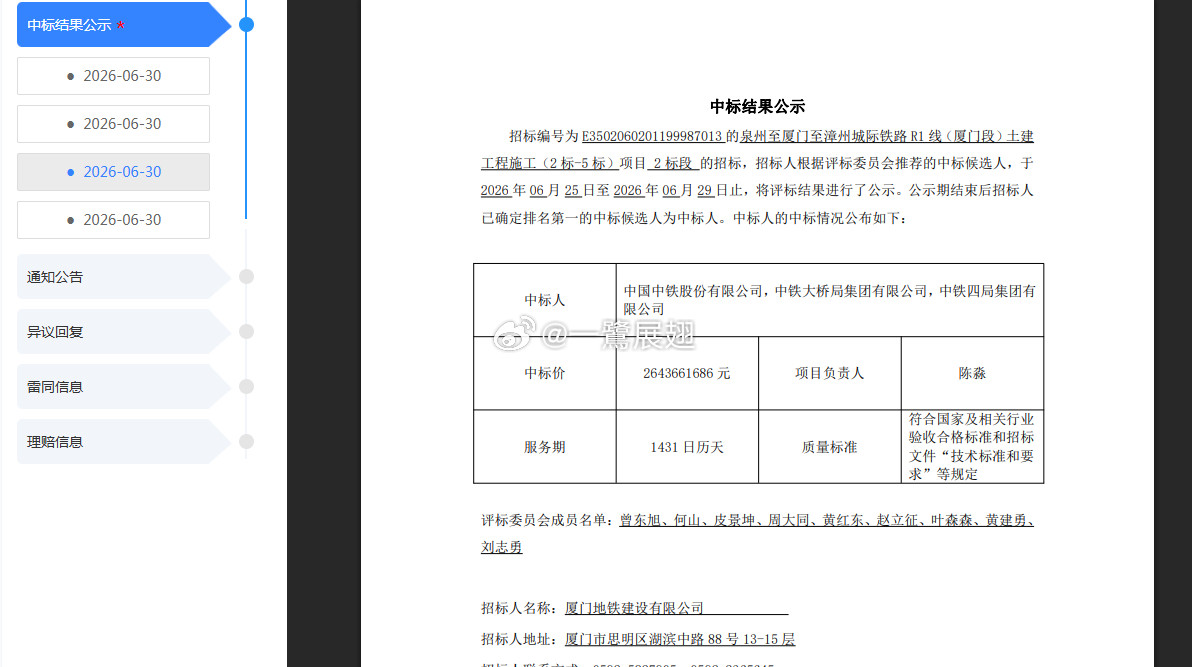Click the grey timeline dot beside 理赔信息
1192x667 pixels.
tap(246, 442)
